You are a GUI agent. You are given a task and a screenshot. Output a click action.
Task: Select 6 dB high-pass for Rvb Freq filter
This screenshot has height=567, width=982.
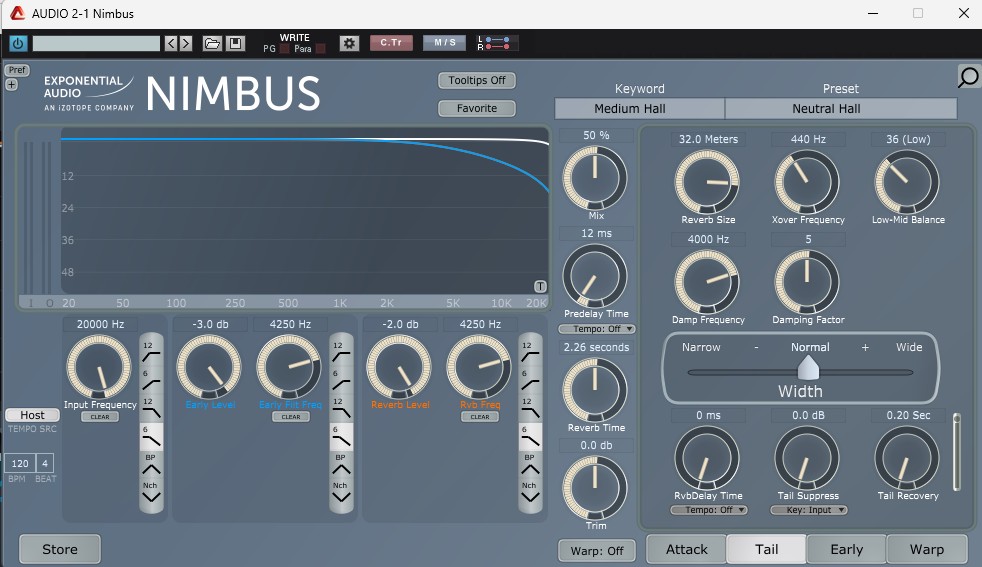530,380
